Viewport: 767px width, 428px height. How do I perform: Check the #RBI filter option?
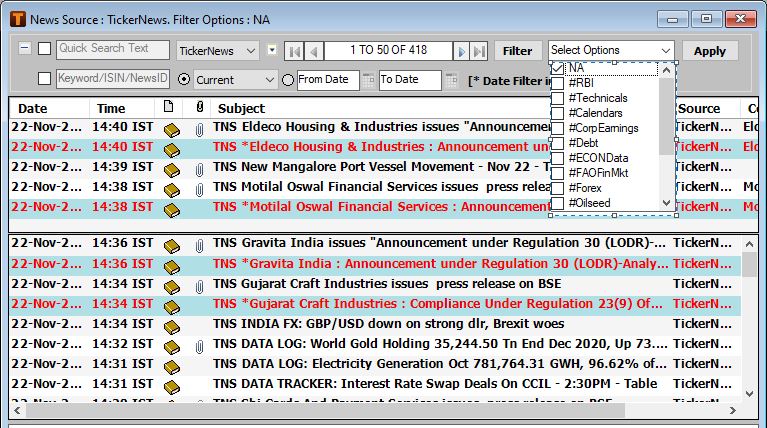point(557,83)
